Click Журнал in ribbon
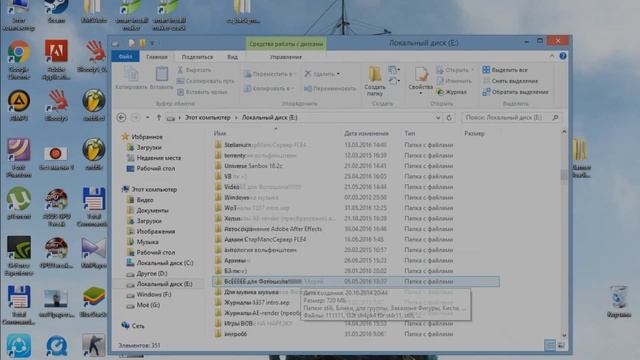The image size is (640, 360). [451, 92]
